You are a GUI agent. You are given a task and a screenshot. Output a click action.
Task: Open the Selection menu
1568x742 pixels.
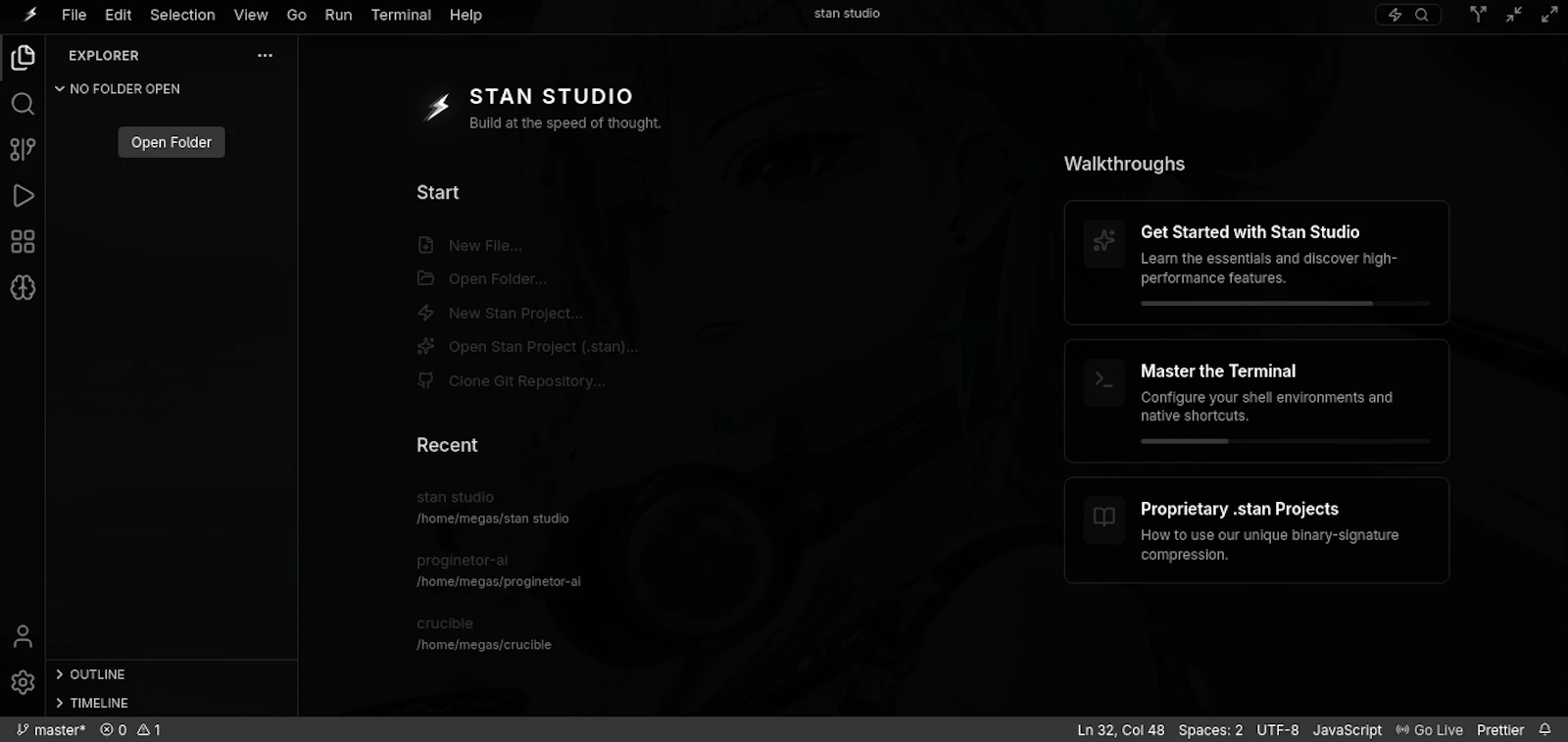(x=182, y=15)
